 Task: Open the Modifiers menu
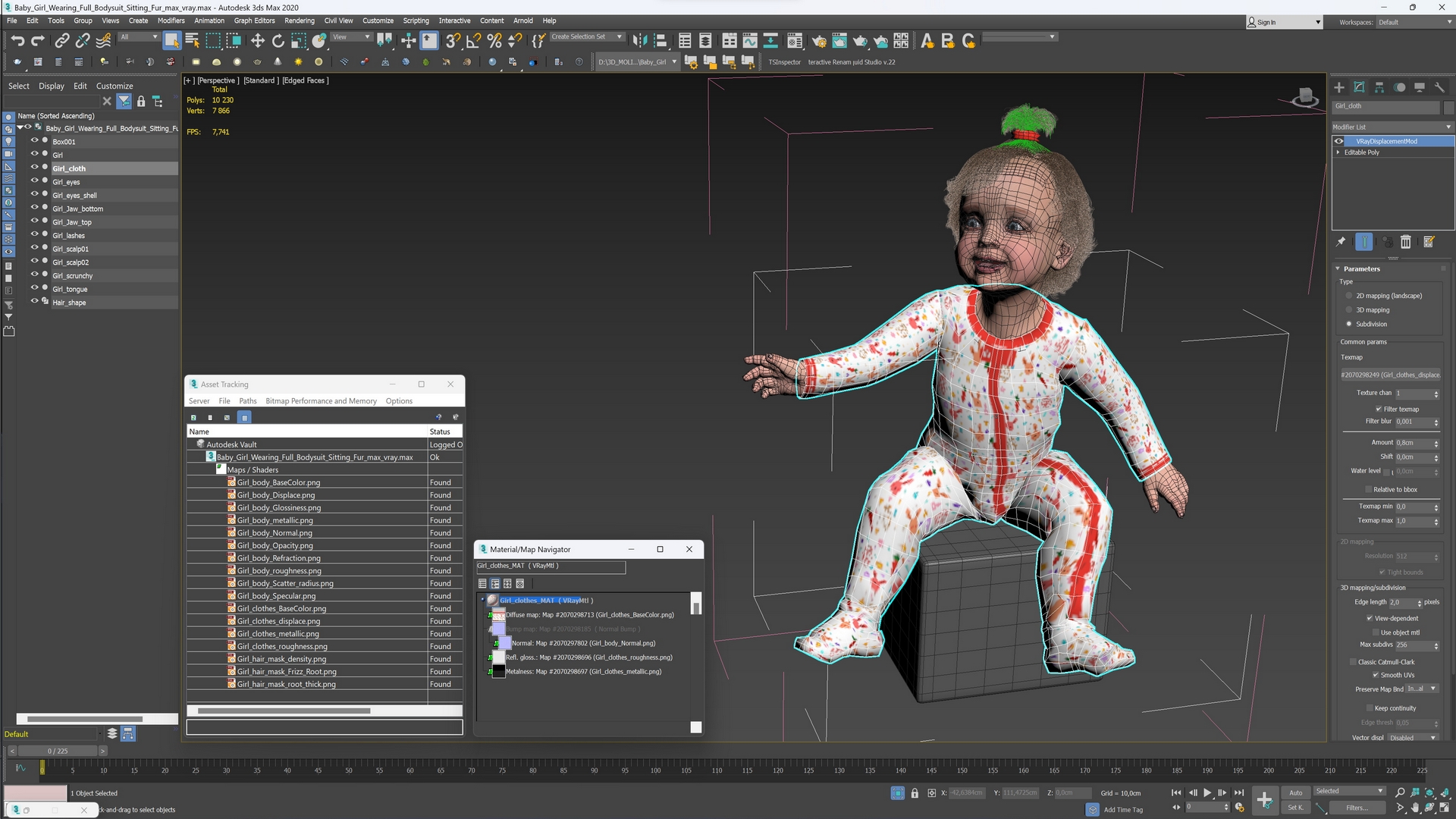(171, 21)
